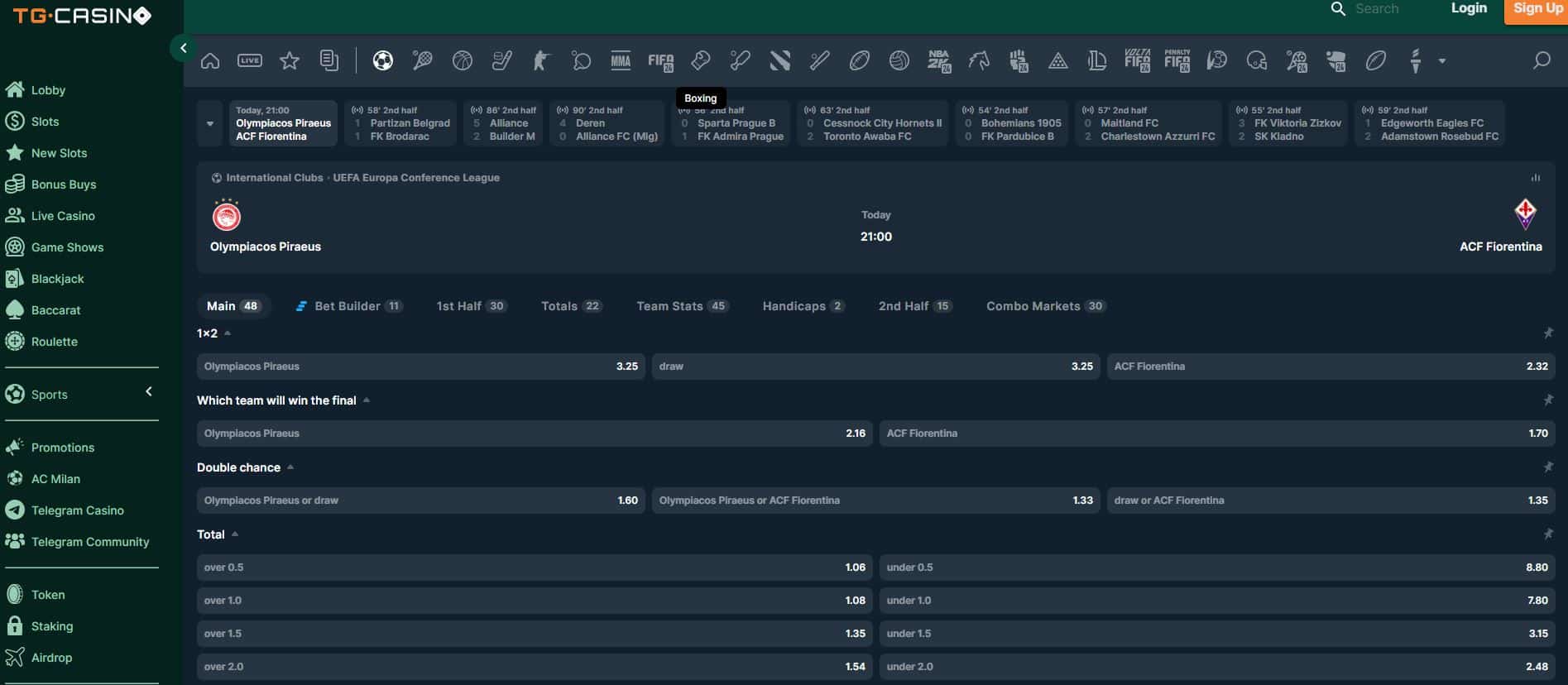Open Partizan Belgrad vs FK Brodarac live card
Image resolution: width=1568 pixels, height=685 pixels.
click(x=401, y=123)
